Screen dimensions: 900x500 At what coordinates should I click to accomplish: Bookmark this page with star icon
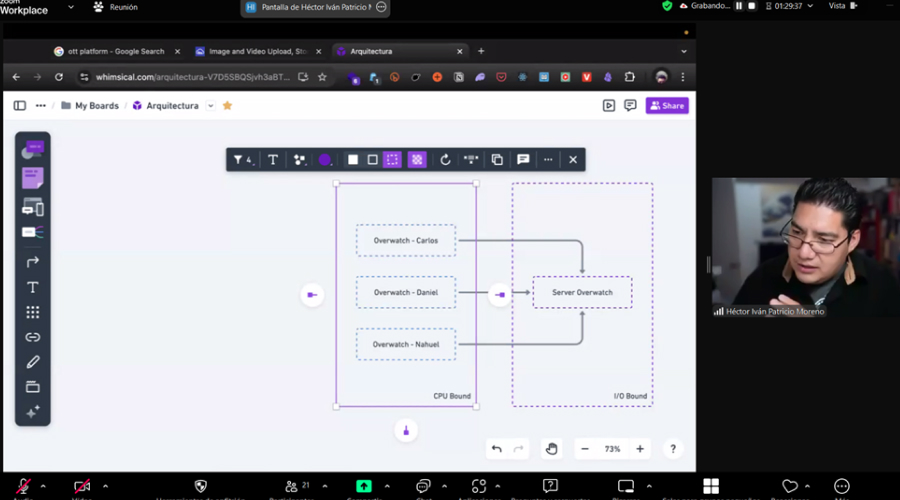[323, 77]
